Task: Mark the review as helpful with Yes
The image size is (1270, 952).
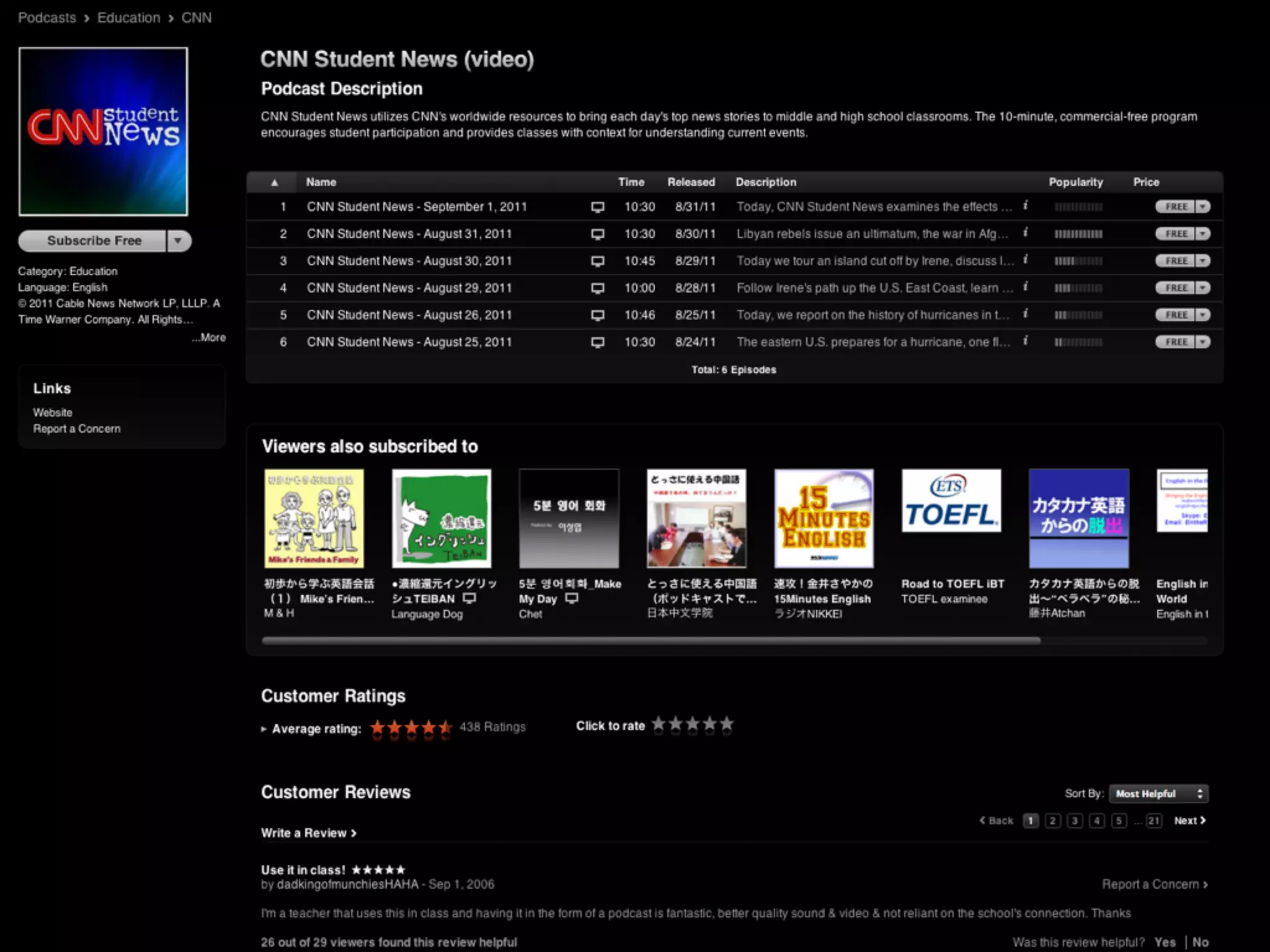Action: click(1165, 942)
